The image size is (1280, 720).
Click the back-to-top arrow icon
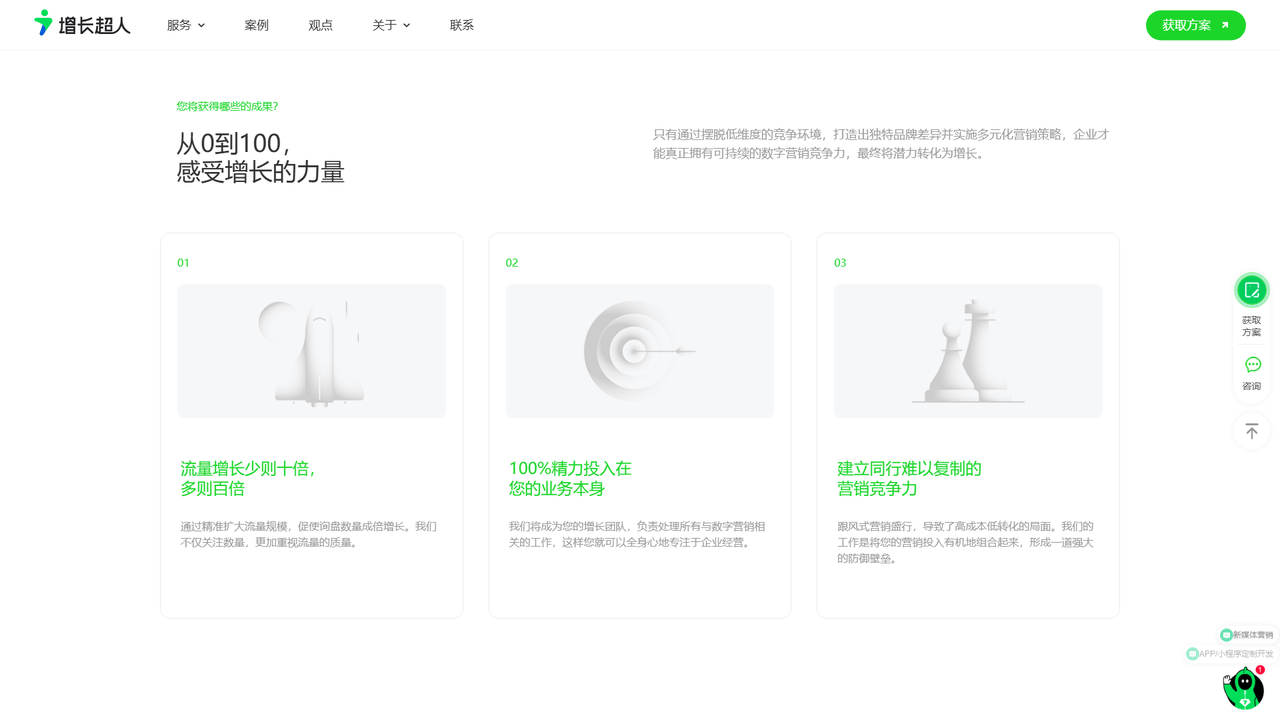(x=1251, y=431)
